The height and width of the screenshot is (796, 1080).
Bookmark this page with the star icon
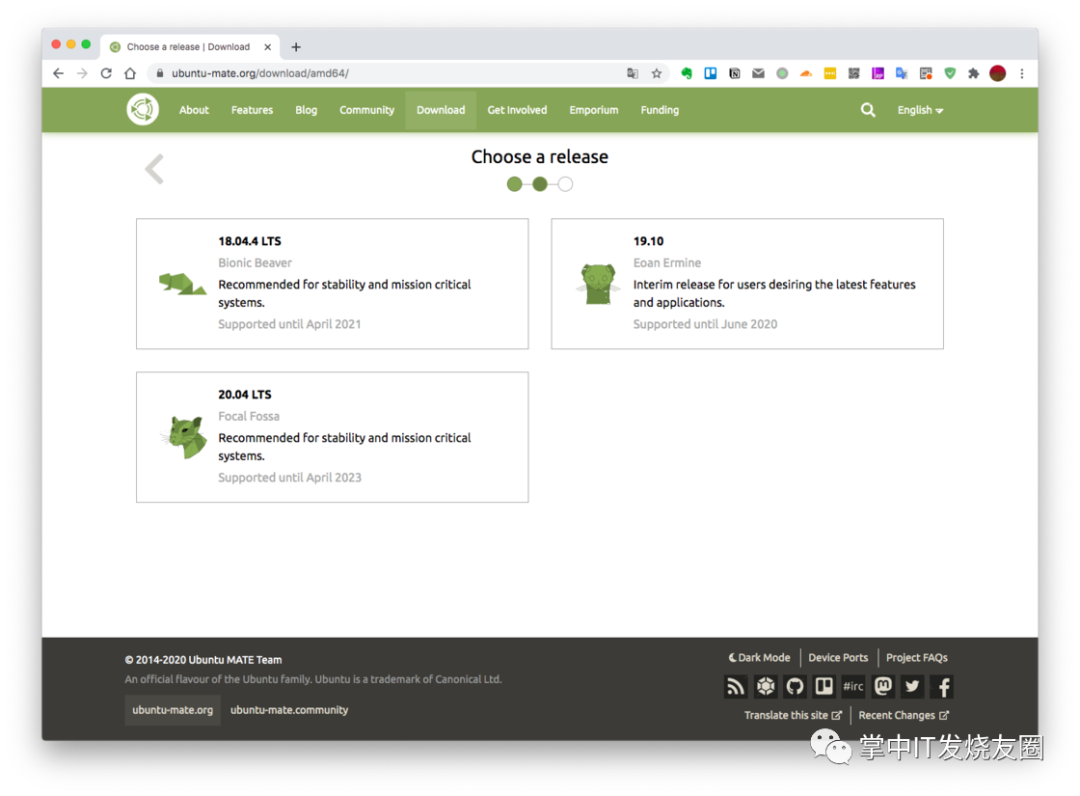coord(656,73)
